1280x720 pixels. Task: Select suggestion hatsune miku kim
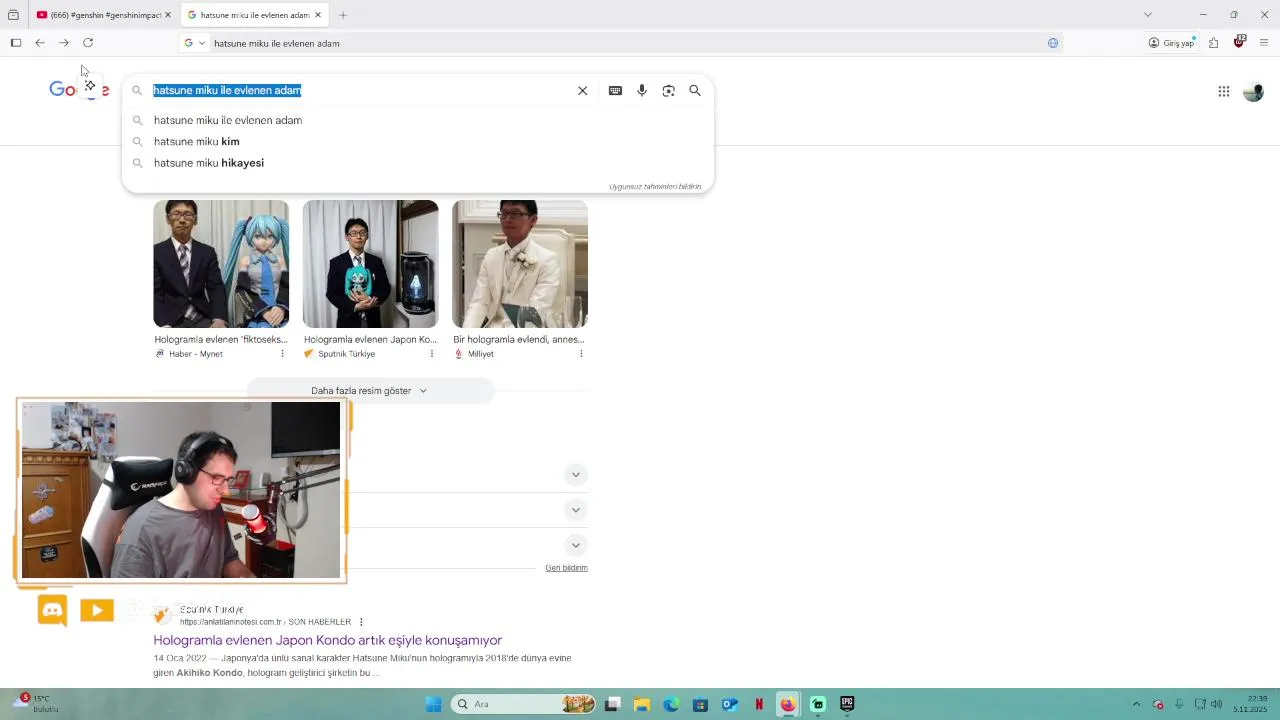coord(417,141)
